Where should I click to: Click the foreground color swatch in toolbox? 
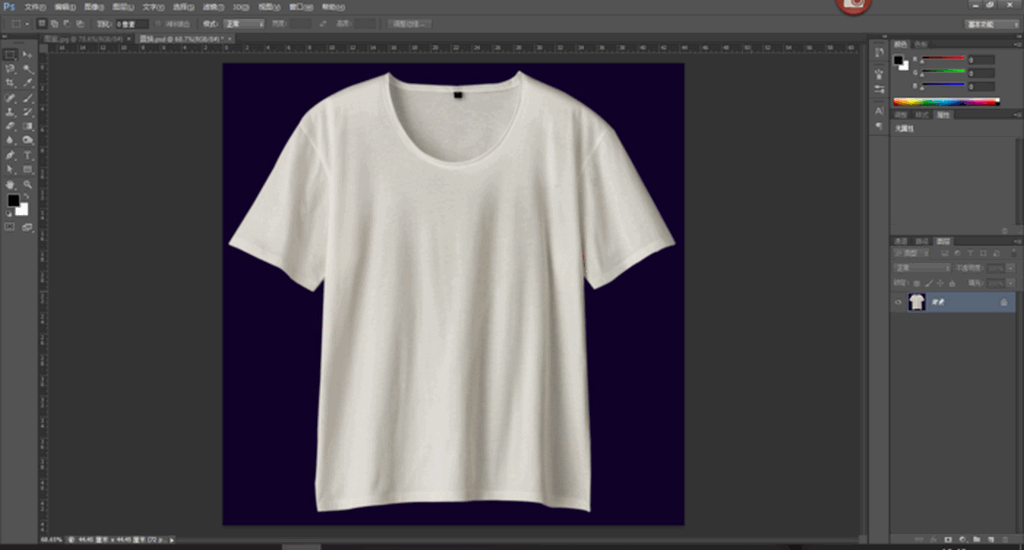pos(14,201)
